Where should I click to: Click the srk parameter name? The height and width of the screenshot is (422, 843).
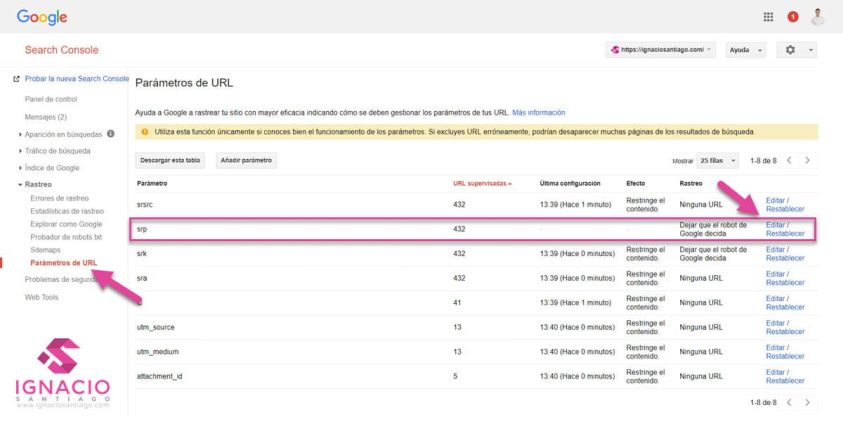141,254
